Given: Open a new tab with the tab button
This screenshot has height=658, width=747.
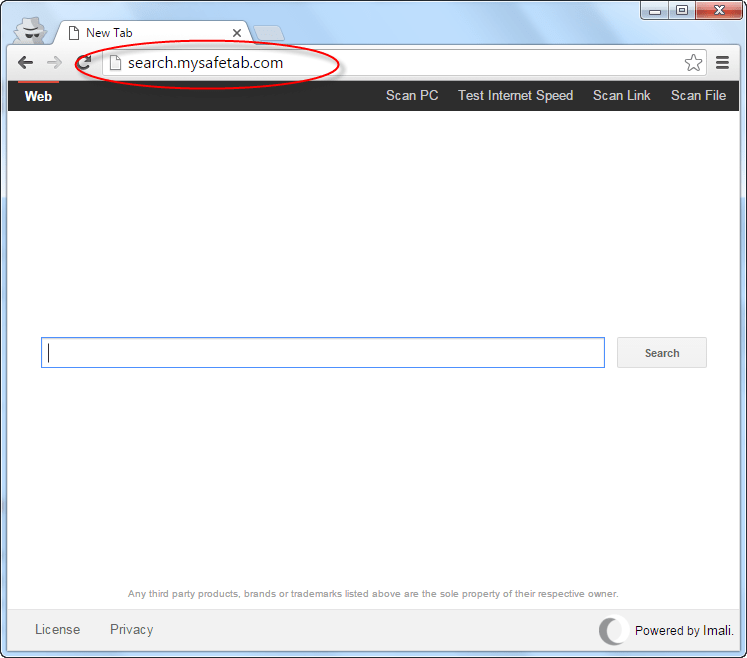Looking at the screenshot, I should [269, 33].
